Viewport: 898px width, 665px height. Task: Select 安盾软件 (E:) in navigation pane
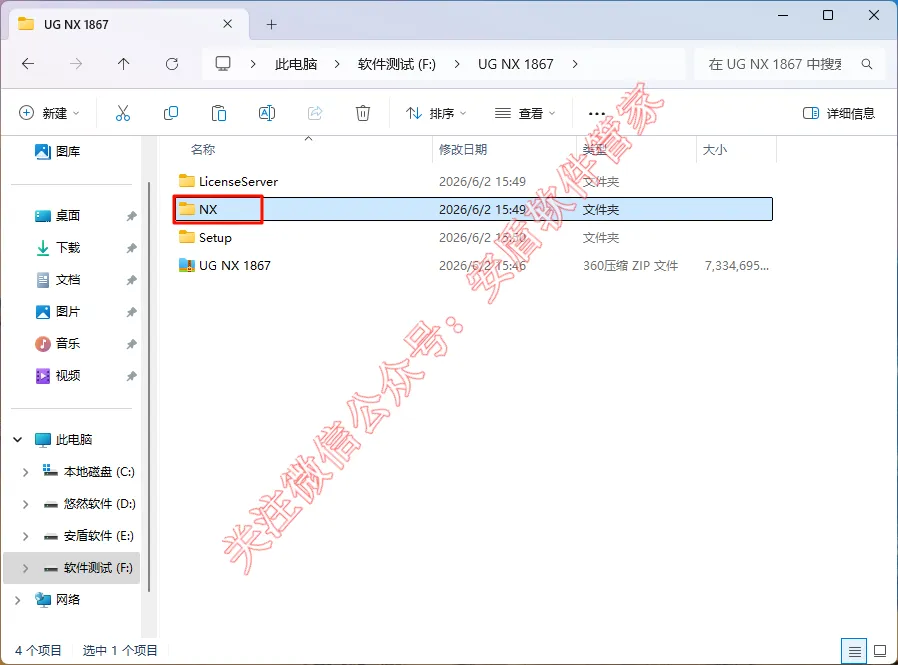(x=89, y=536)
